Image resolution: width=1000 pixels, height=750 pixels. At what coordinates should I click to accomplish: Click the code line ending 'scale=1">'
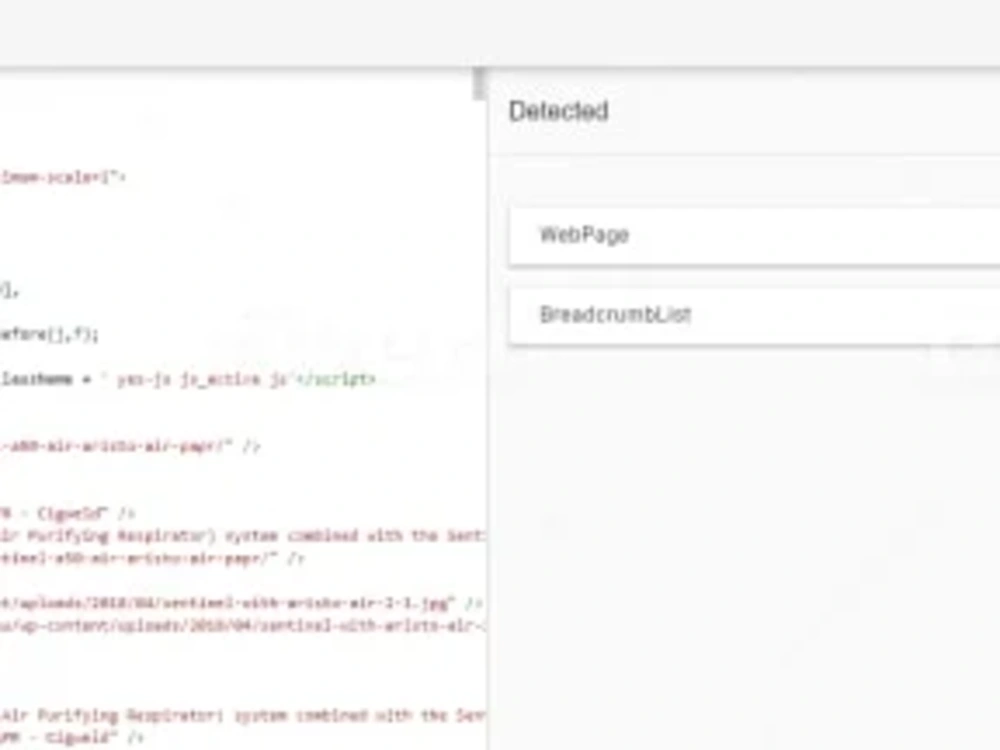(62, 177)
